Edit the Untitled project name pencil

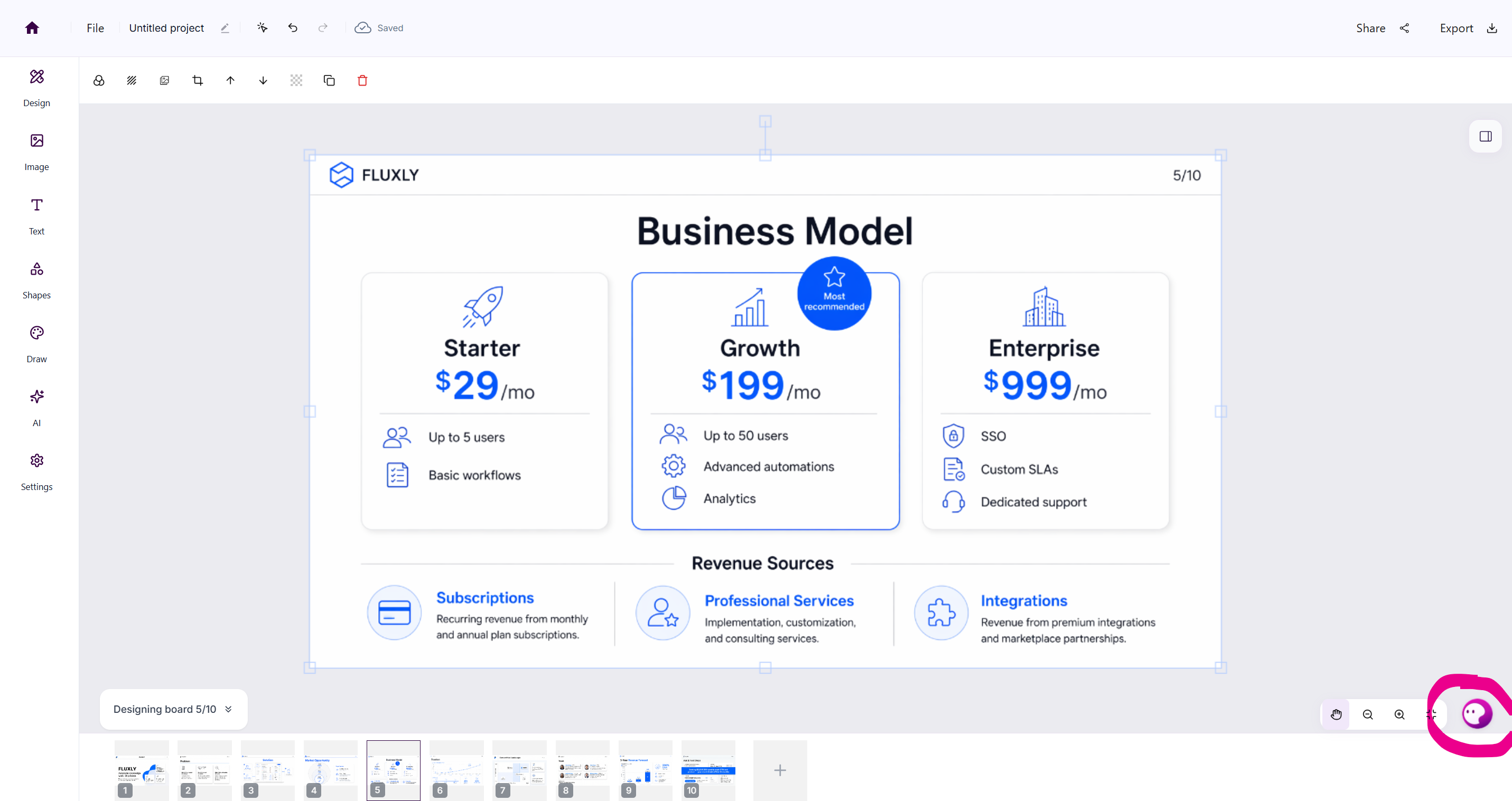point(225,28)
